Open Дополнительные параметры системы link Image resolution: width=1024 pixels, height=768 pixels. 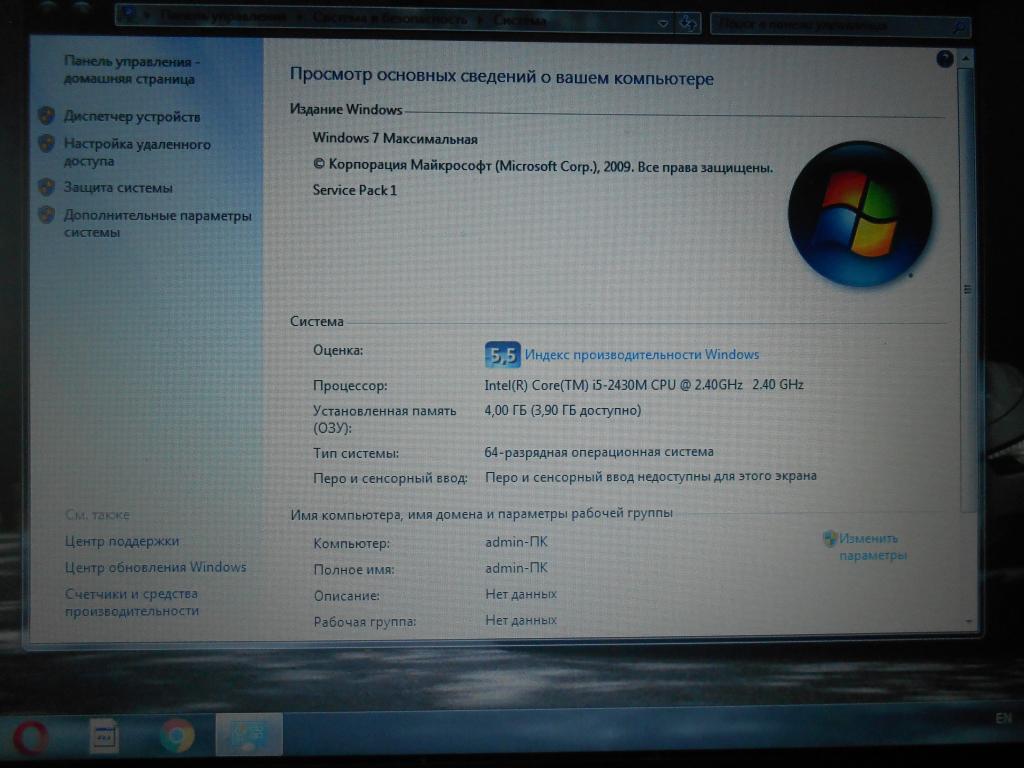157,224
